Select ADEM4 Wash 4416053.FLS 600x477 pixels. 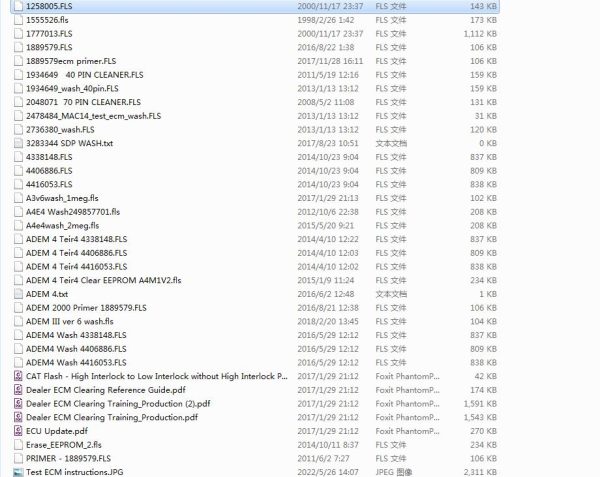click(76, 363)
